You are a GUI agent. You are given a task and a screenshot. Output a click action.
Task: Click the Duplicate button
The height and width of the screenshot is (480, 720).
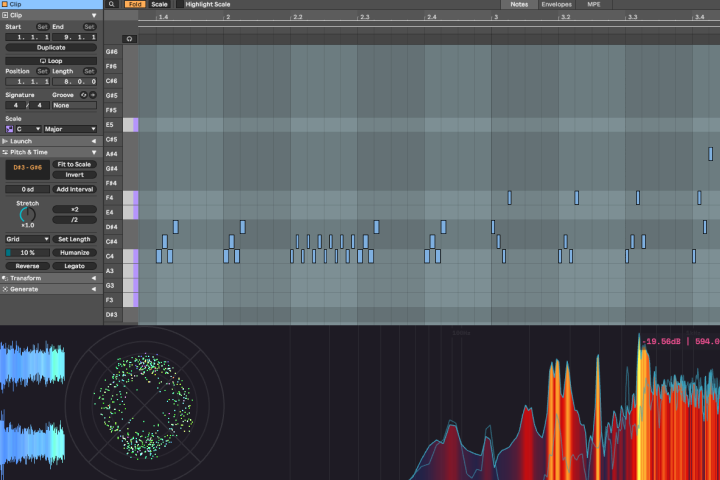(x=51, y=47)
